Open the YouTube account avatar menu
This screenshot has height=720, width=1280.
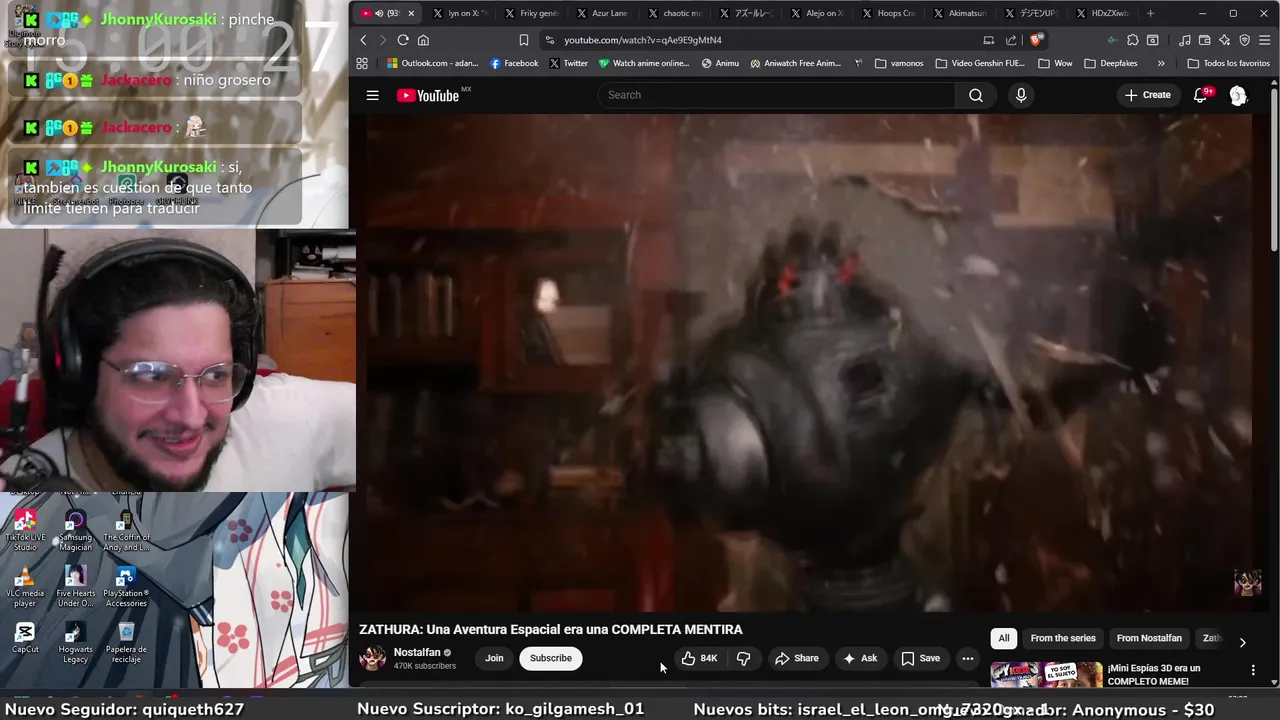pyautogui.click(x=1238, y=95)
